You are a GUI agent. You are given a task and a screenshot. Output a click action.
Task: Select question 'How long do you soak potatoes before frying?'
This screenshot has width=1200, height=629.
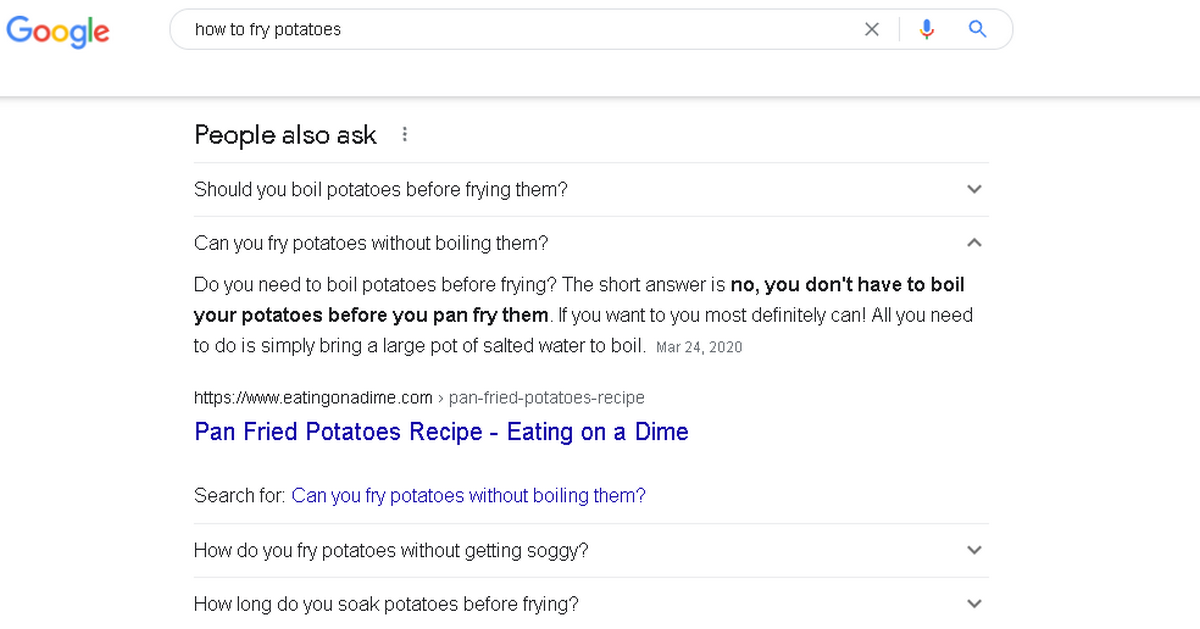386,604
